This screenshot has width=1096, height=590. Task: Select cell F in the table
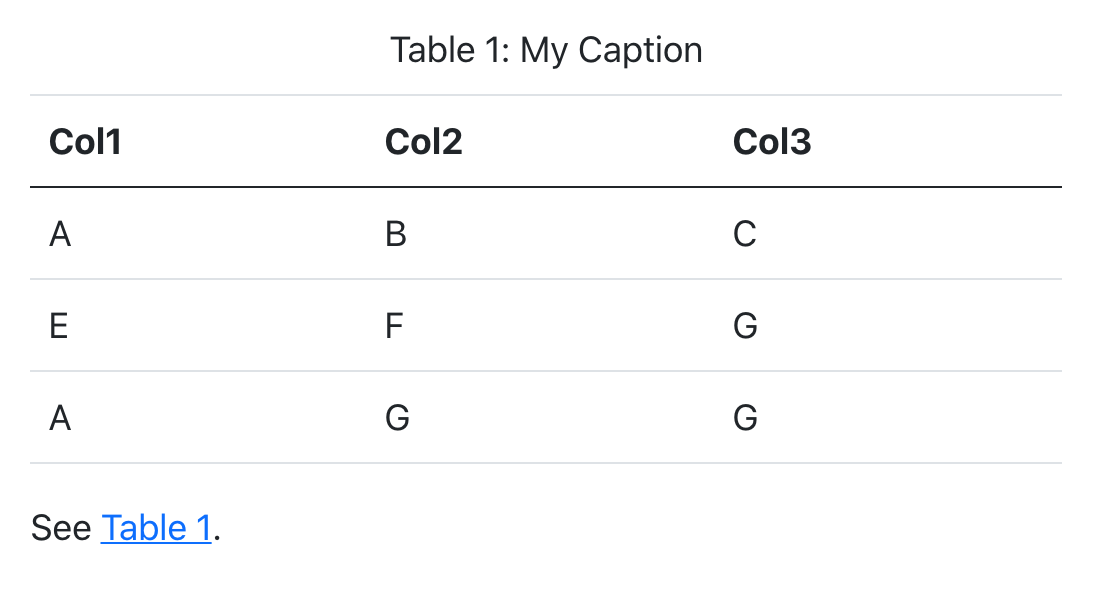coord(394,326)
